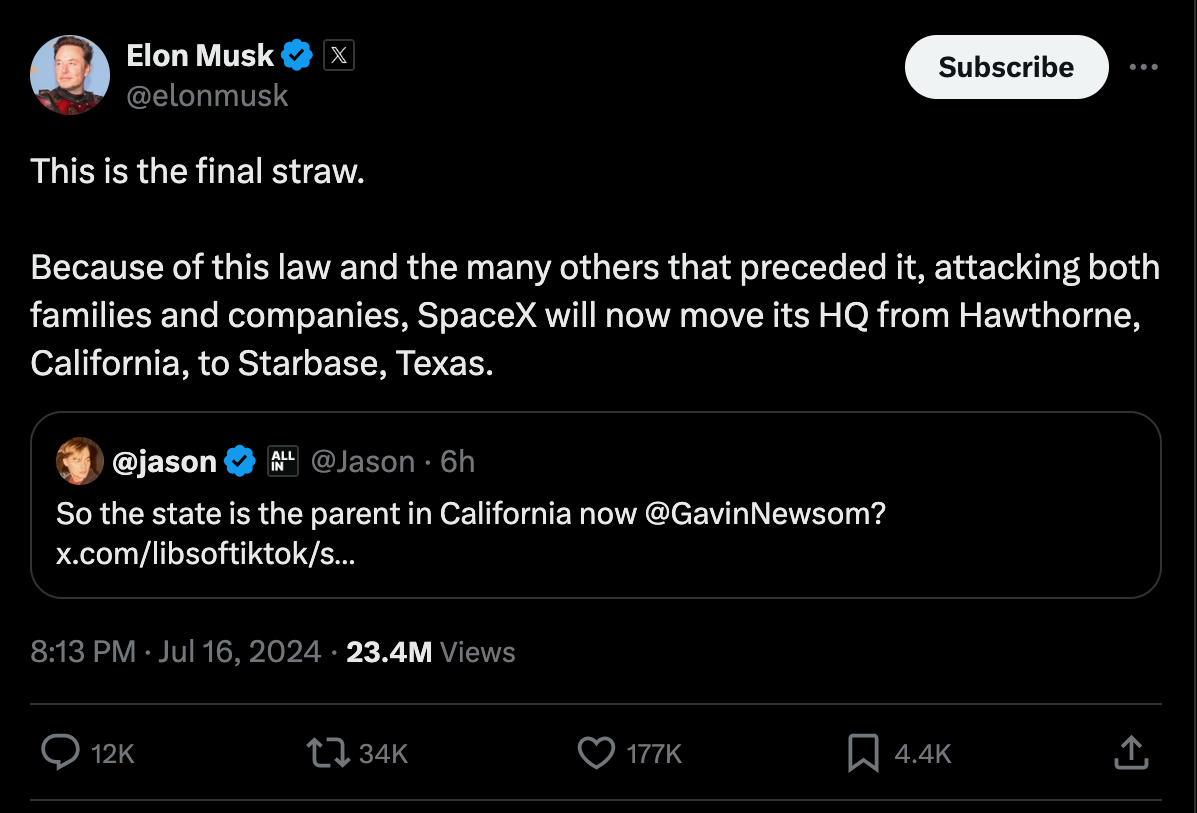This screenshot has width=1197, height=813.
Task: Like the post with the heart icon
Action: point(597,753)
